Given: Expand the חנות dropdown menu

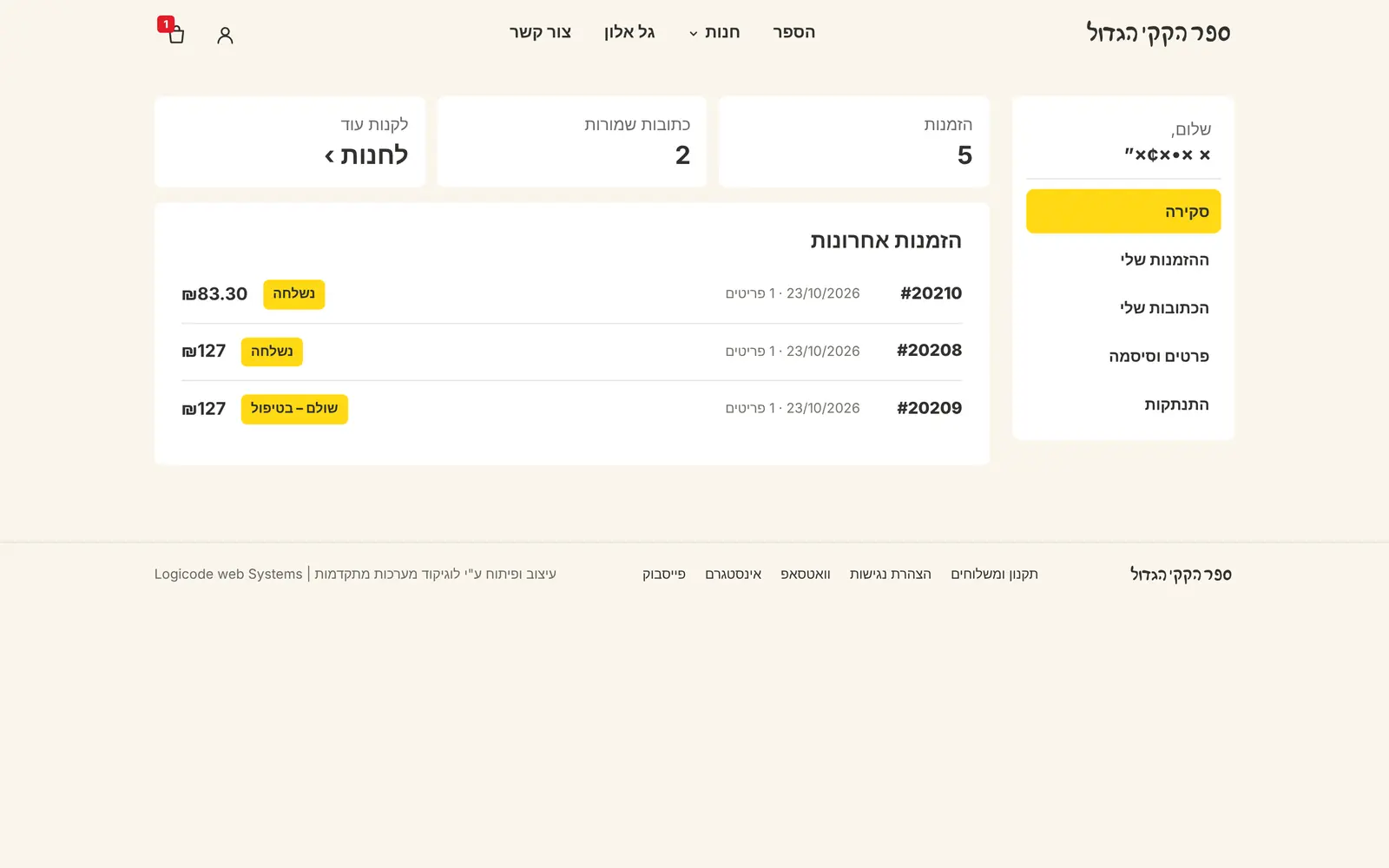Looking at the screenshot, I should click(714, 32).
